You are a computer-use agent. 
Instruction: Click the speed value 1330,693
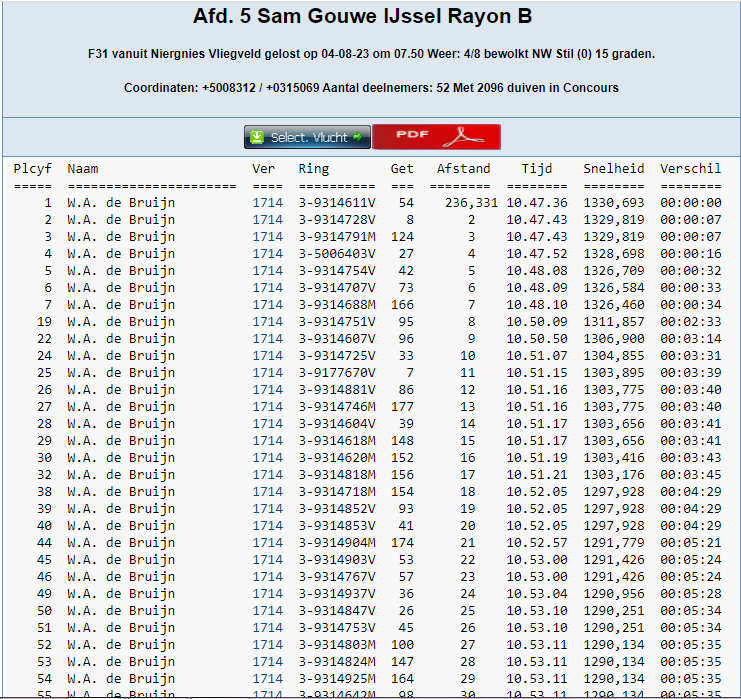(x=614, y=203)
